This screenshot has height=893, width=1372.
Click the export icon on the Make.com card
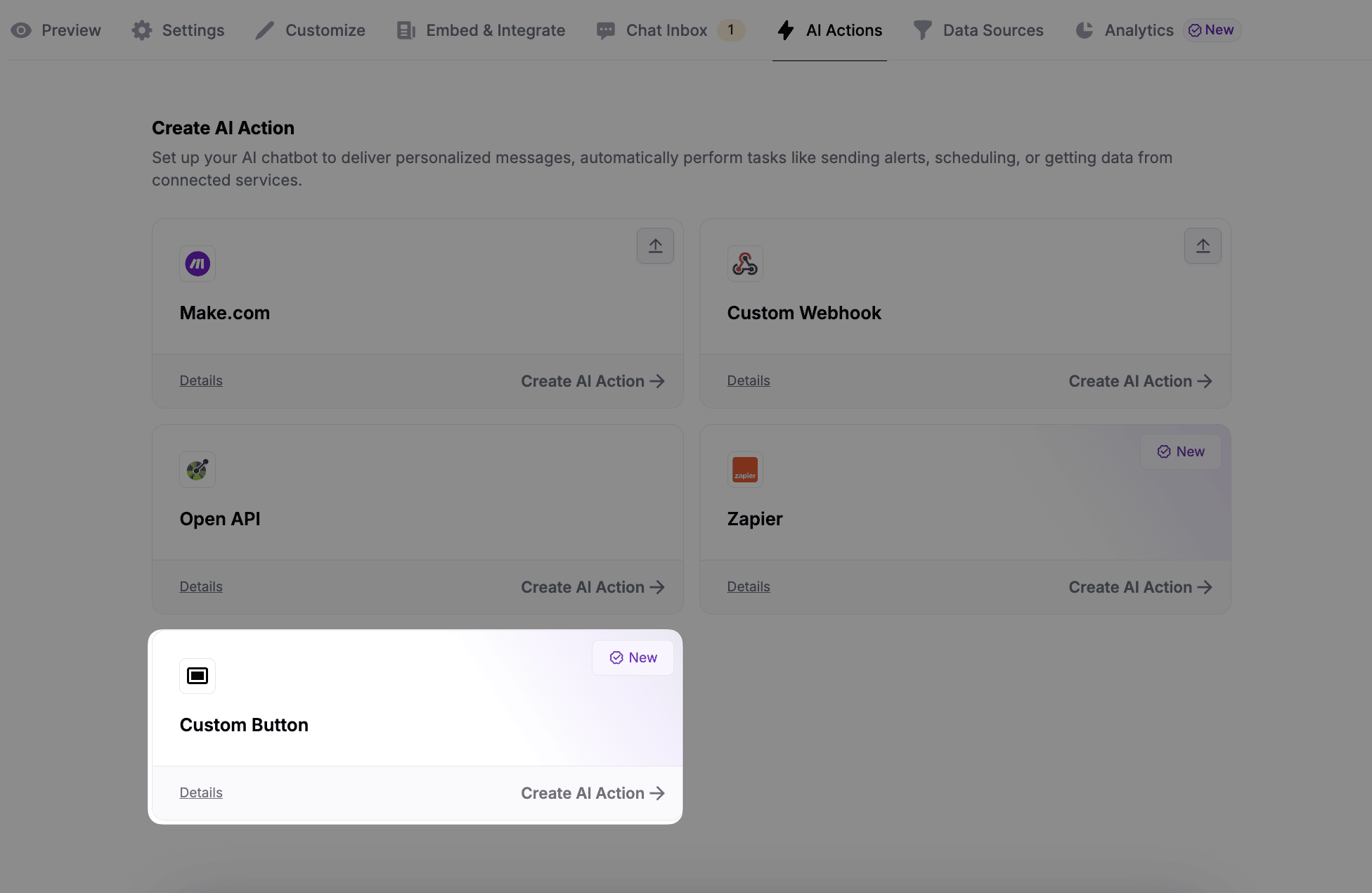click(x=654, y=245)
